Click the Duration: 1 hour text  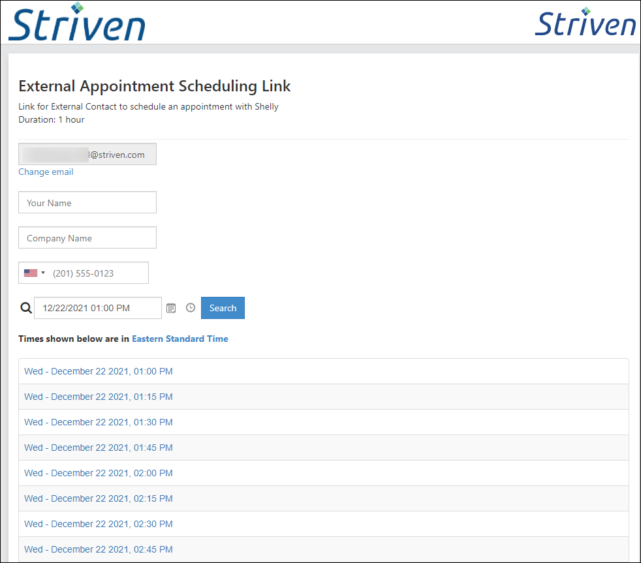(52, 120)
